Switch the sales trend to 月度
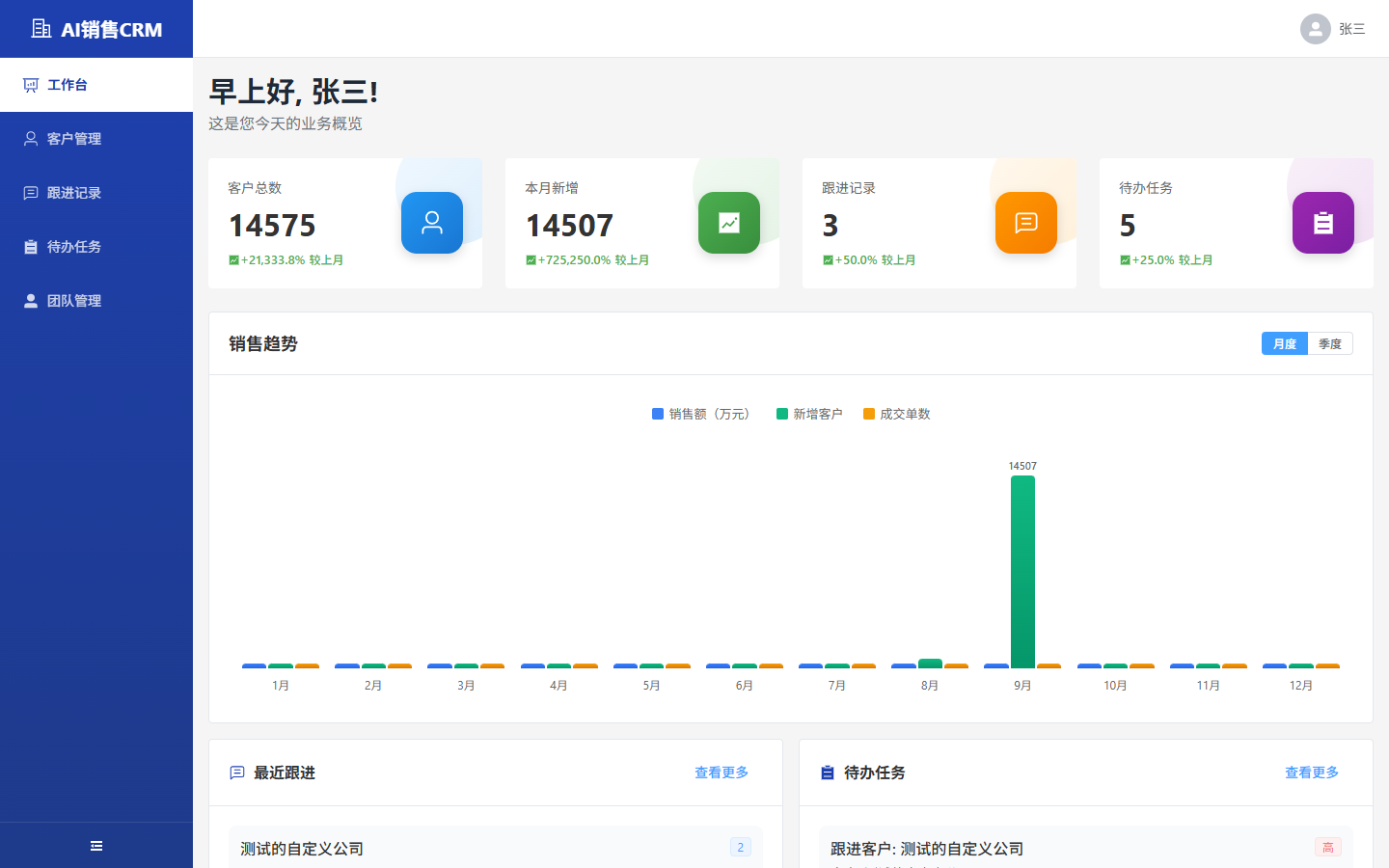 [1285, 344]
